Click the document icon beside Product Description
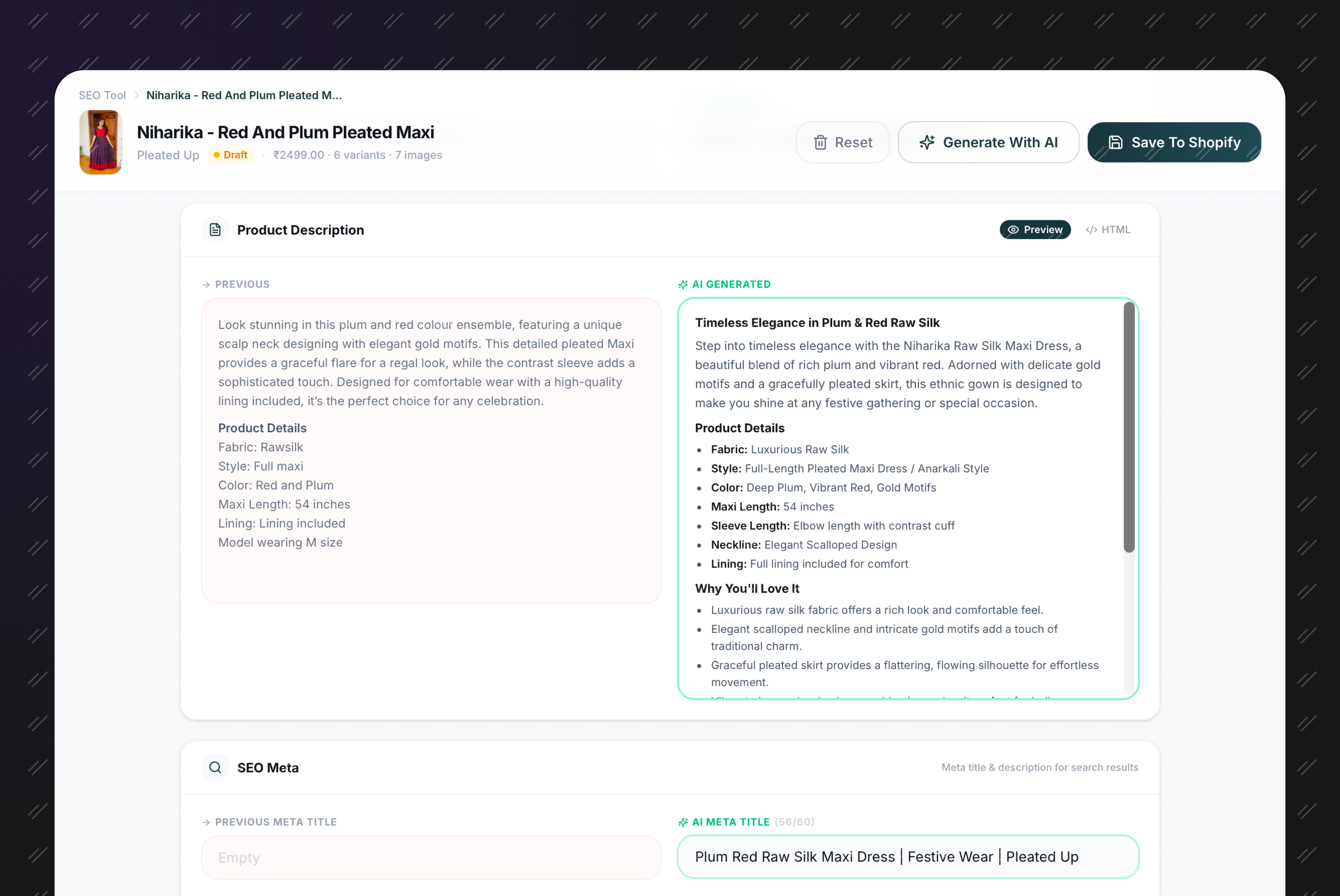Image resolution: width=1340 pixels, height=896 pixels. coord(215,229)
